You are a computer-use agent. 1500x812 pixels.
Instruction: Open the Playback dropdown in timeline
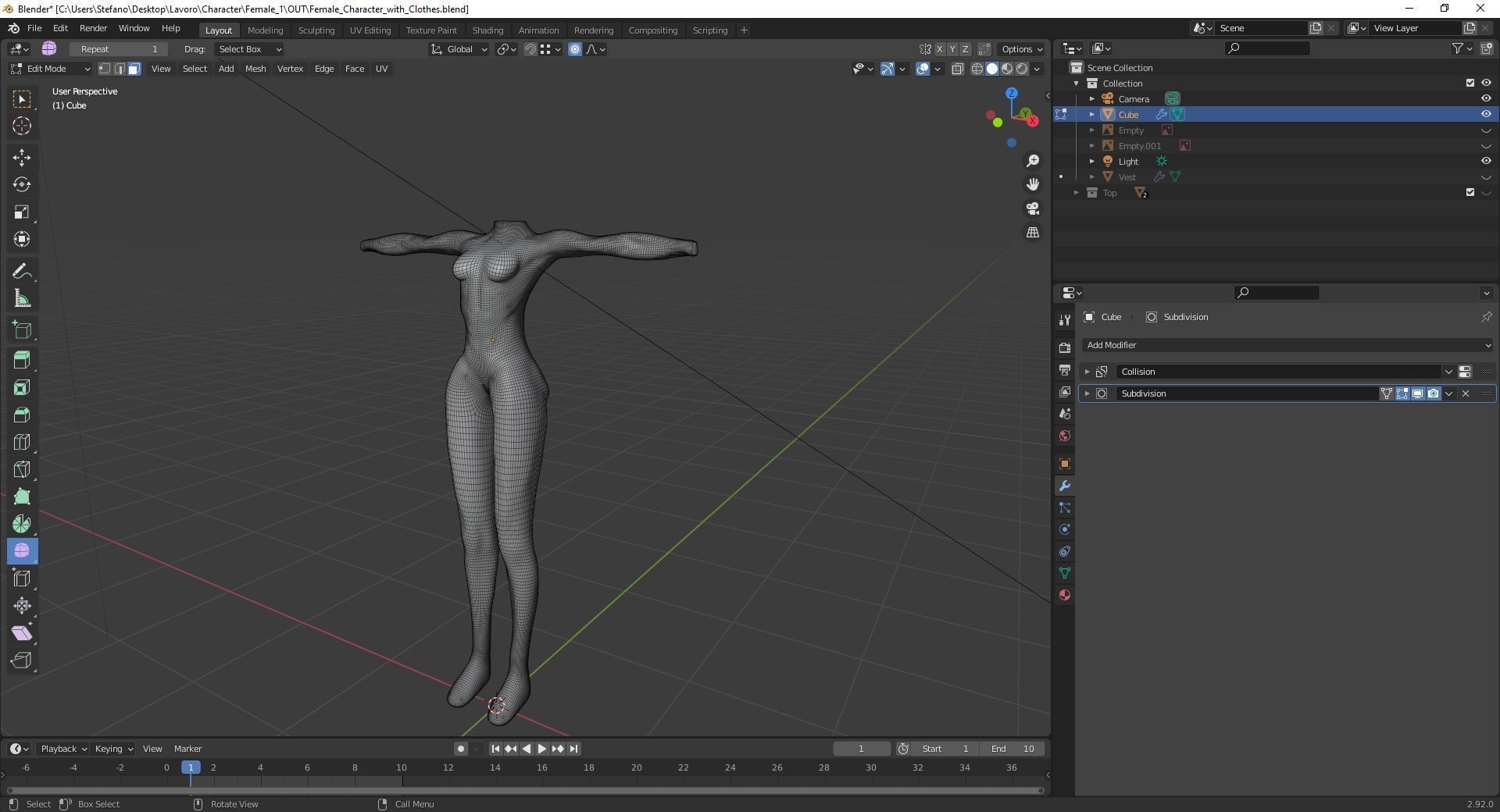tap(63, 749)
